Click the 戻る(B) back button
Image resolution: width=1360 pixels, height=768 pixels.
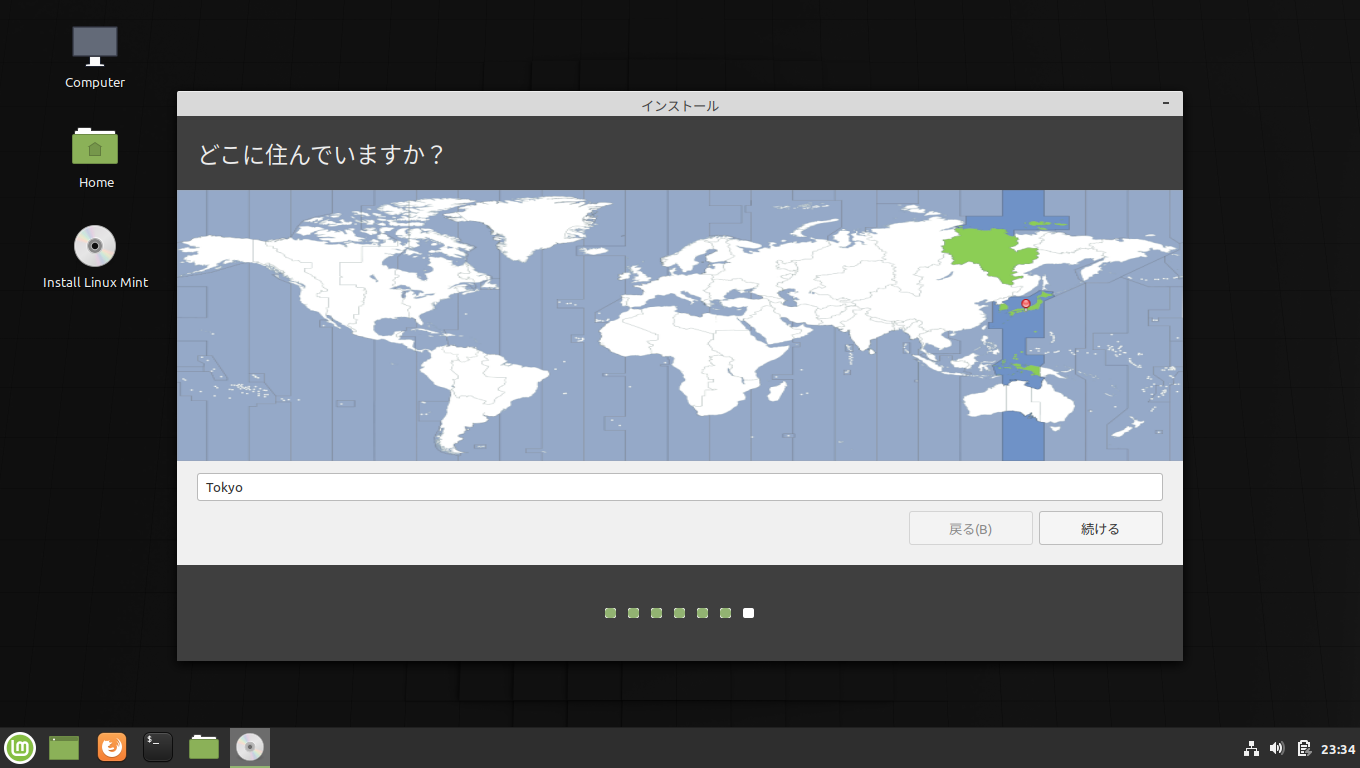[x=970, y=528]
